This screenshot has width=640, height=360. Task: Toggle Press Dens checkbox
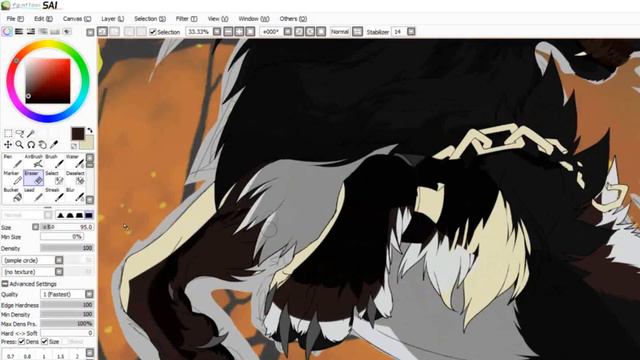(x=22, y=342)
